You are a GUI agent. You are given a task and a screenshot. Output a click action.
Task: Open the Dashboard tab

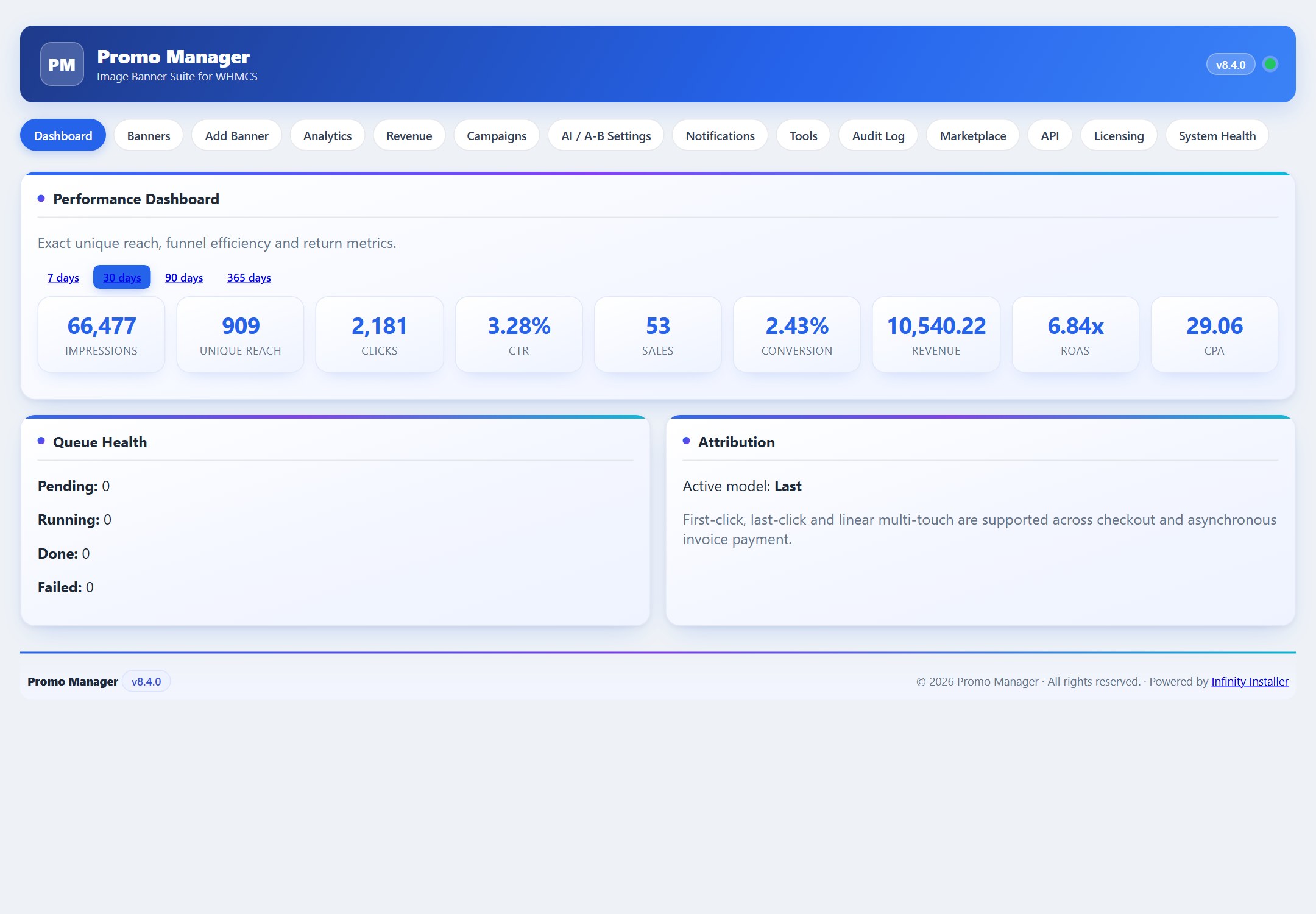[x=63, y=135]
